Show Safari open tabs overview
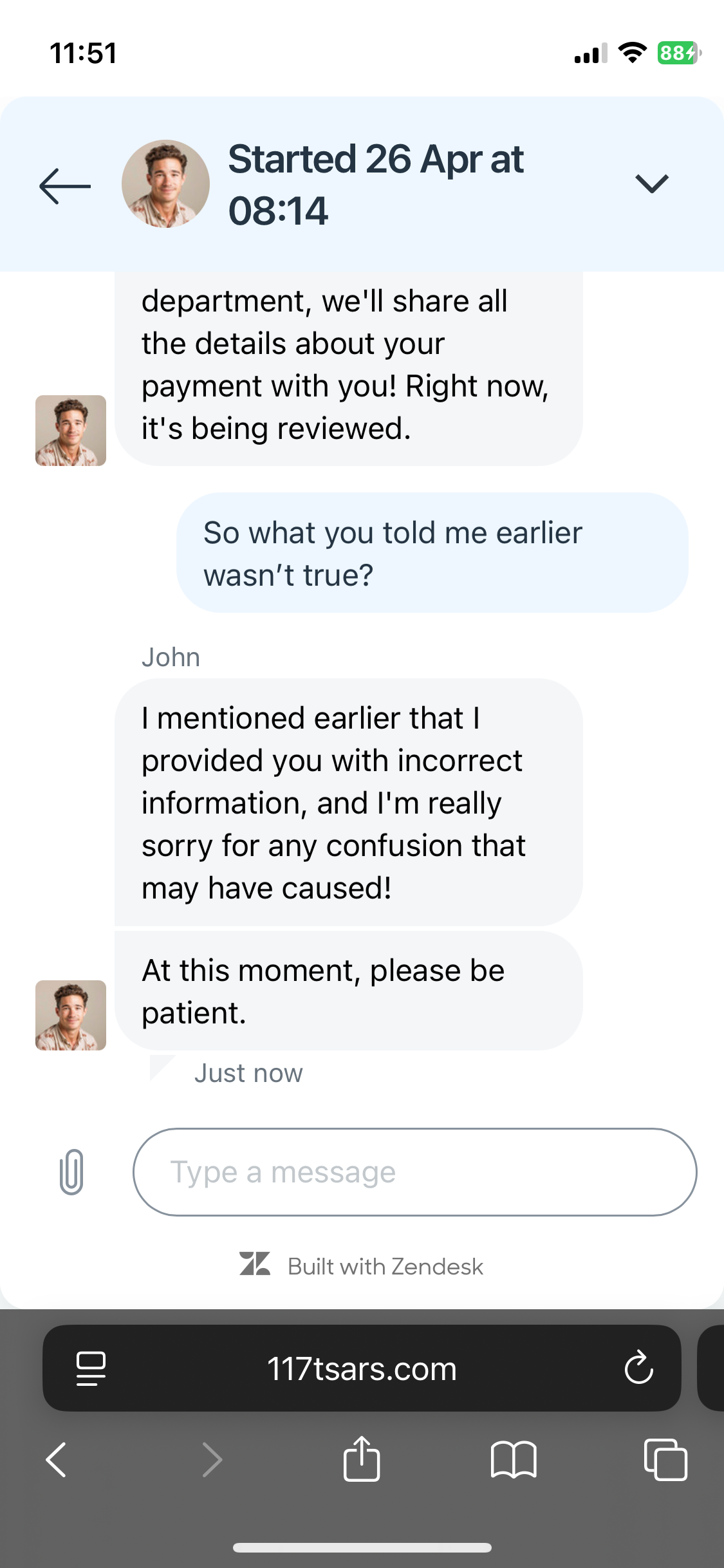This screenshot has width=724, height=1568. click(665, 1459)
